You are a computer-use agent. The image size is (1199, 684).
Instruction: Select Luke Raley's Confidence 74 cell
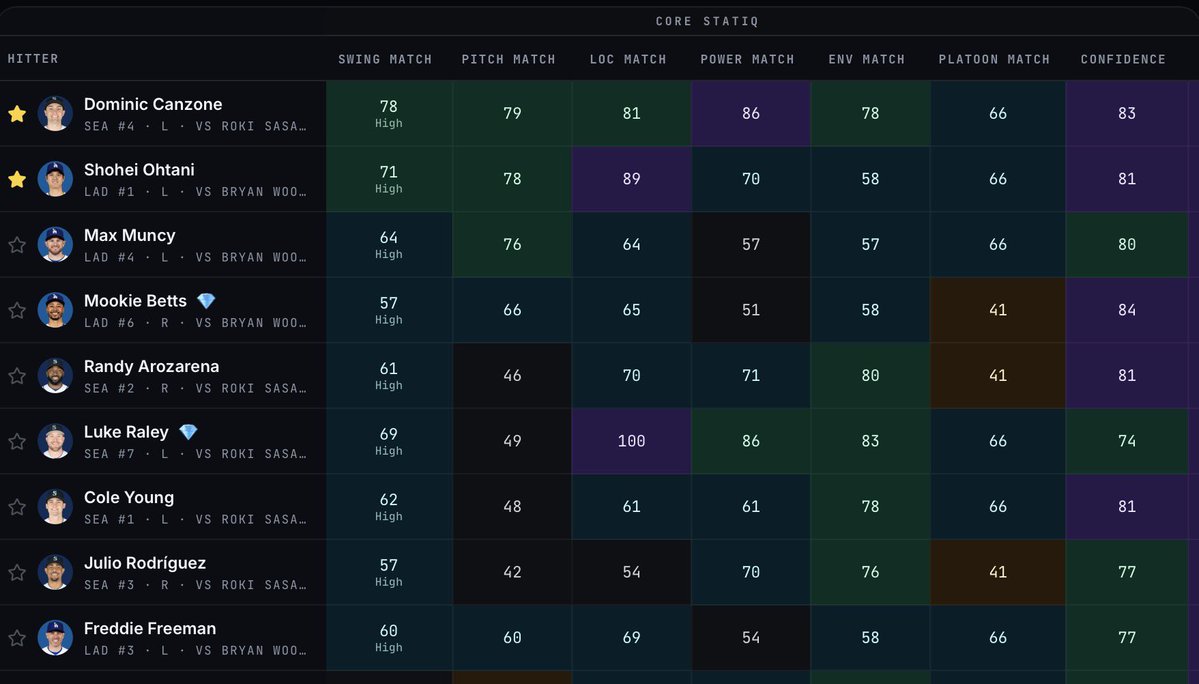pos(1127,441)
